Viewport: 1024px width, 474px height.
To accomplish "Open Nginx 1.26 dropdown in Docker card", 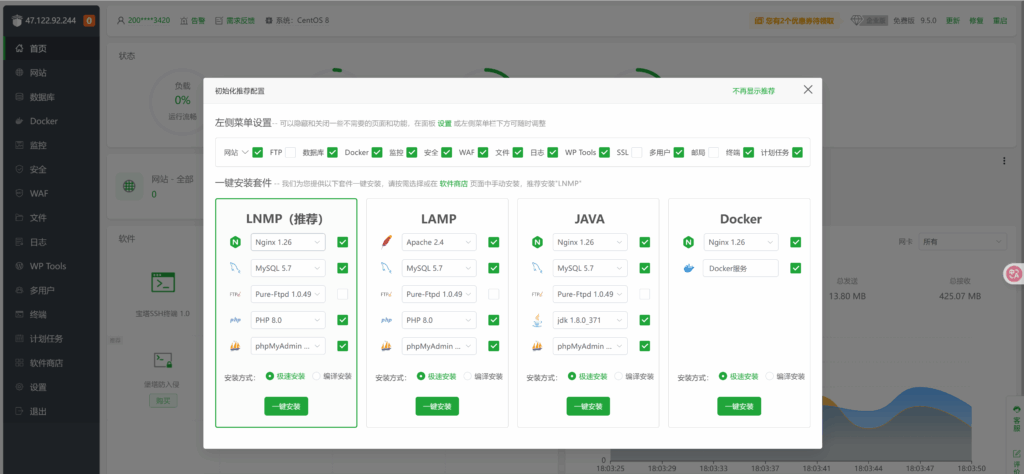I will point(741,242).
